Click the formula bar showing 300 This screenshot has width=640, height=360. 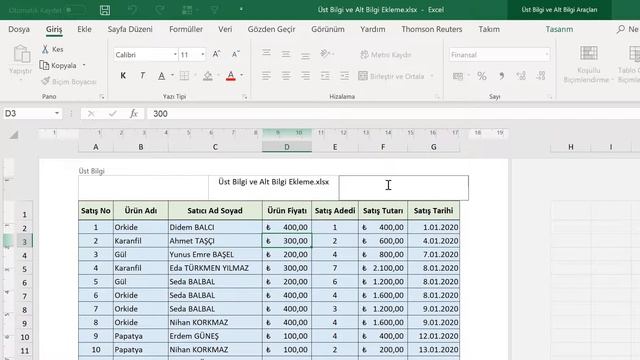coord(392,114)
